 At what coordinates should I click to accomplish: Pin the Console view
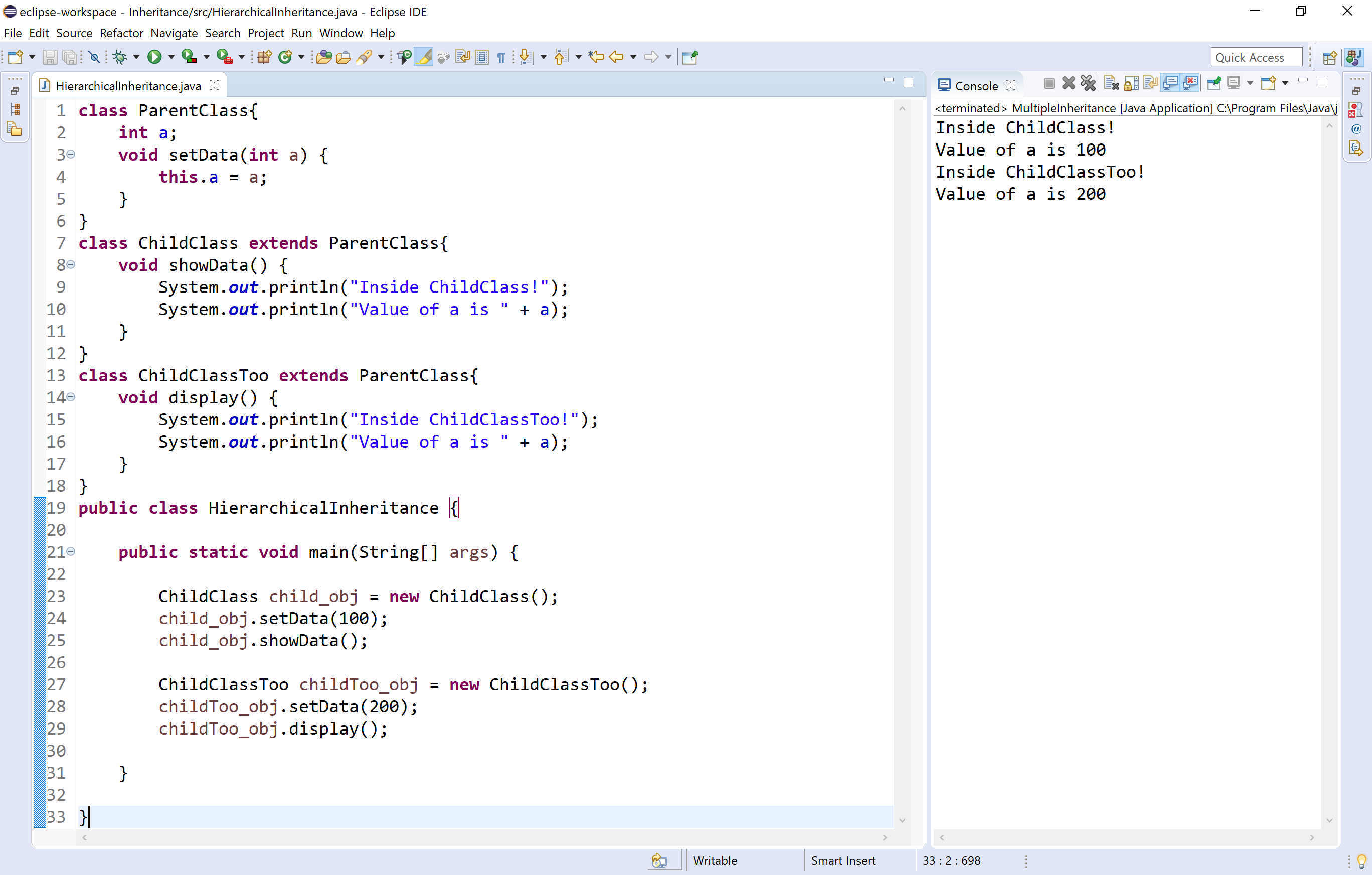1214,83
